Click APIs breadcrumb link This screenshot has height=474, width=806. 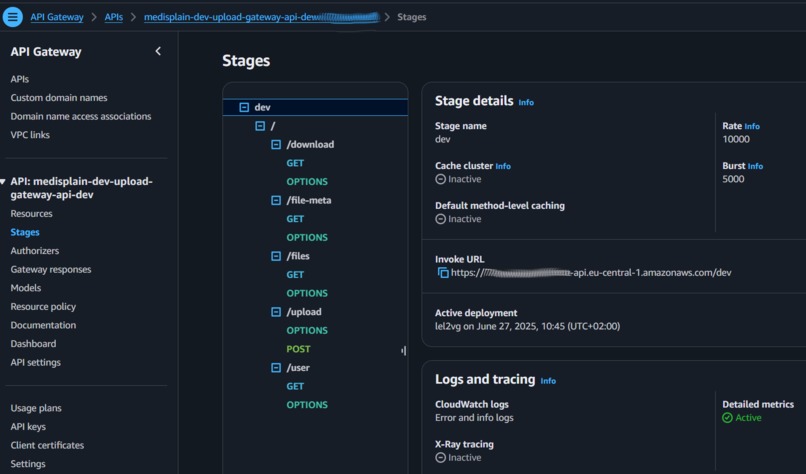point(114,17)
